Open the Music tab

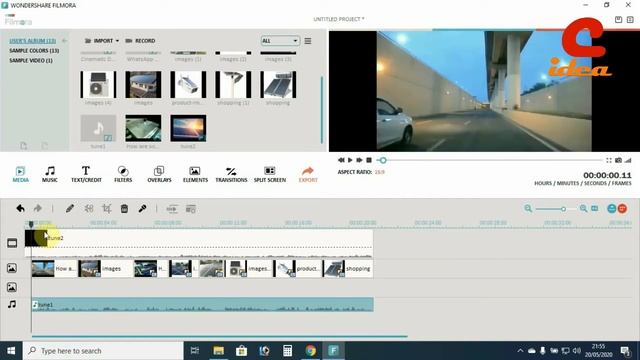point(50,174)
